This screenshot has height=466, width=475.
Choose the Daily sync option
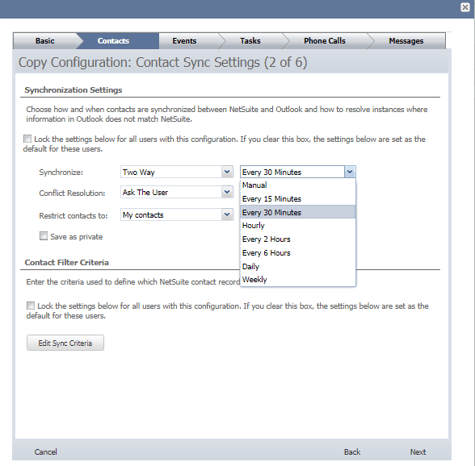[x=298, y=266]
